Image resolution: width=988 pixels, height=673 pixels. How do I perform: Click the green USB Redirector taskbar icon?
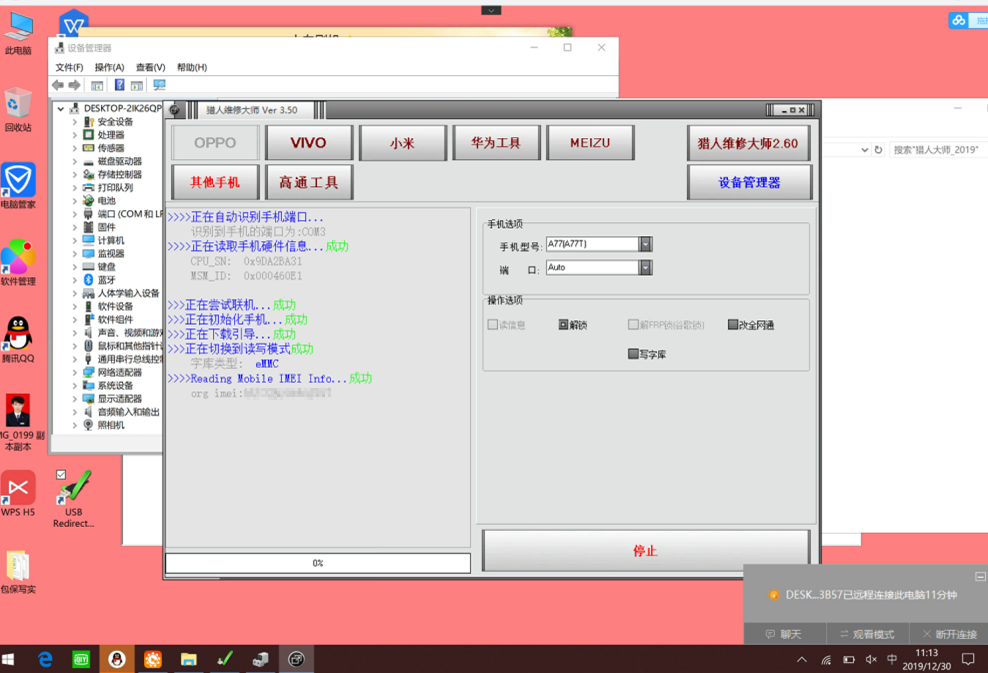224,659
